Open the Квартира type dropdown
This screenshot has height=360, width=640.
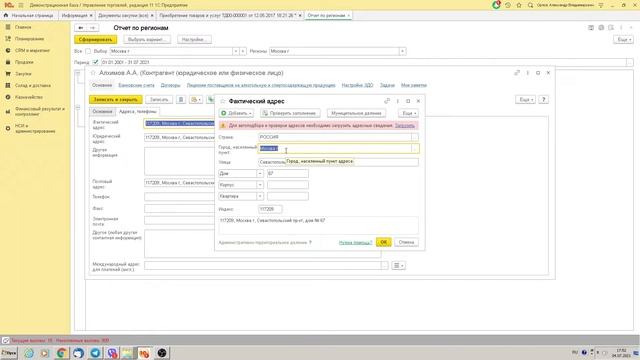(x=260, y=196)
